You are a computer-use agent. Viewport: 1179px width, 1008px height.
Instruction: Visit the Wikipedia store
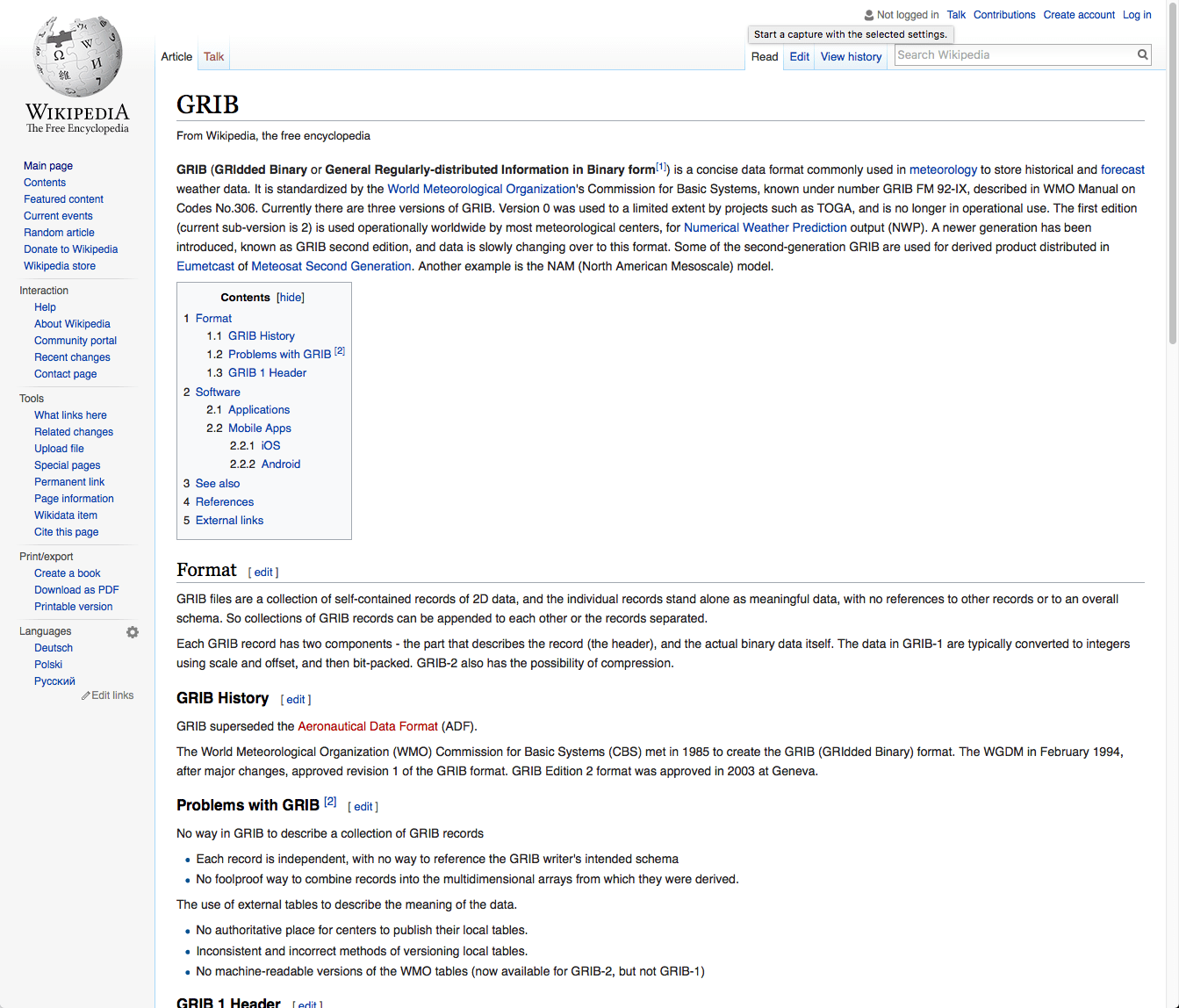[x=60, y=266]
